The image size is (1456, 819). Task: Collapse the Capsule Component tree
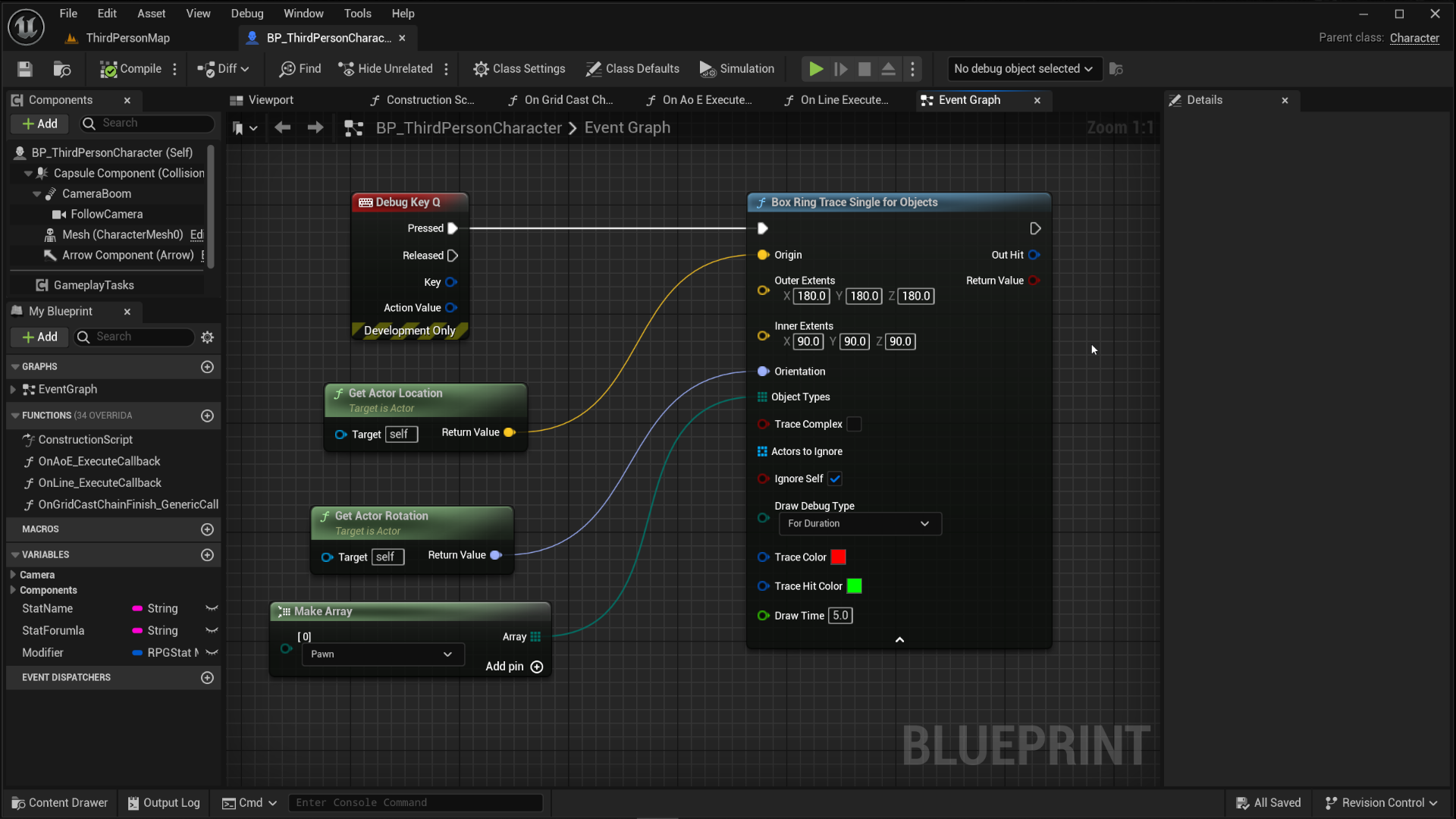(28, 174)
